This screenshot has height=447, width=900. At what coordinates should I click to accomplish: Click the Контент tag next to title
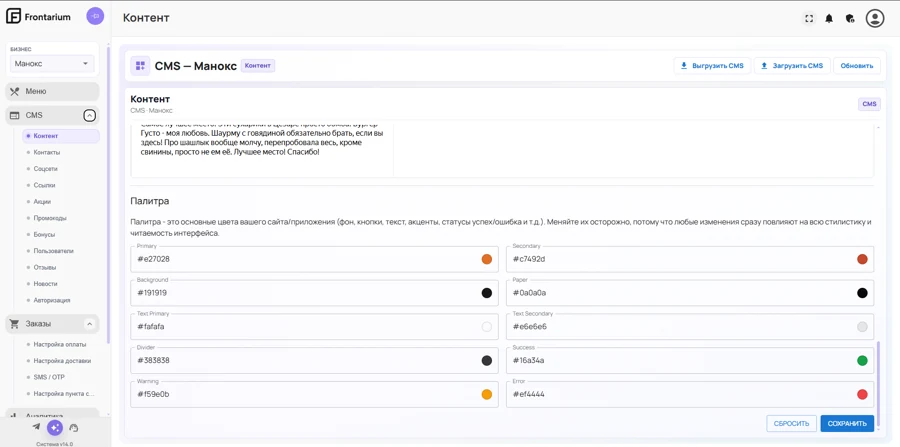258,66
